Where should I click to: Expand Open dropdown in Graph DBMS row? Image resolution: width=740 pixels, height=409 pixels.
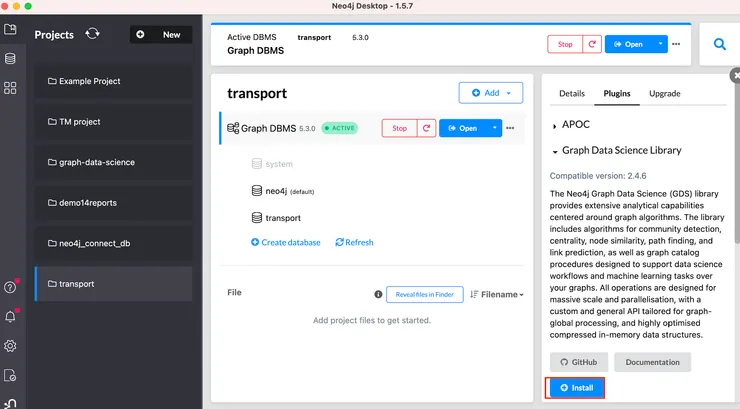pos(495,128)
